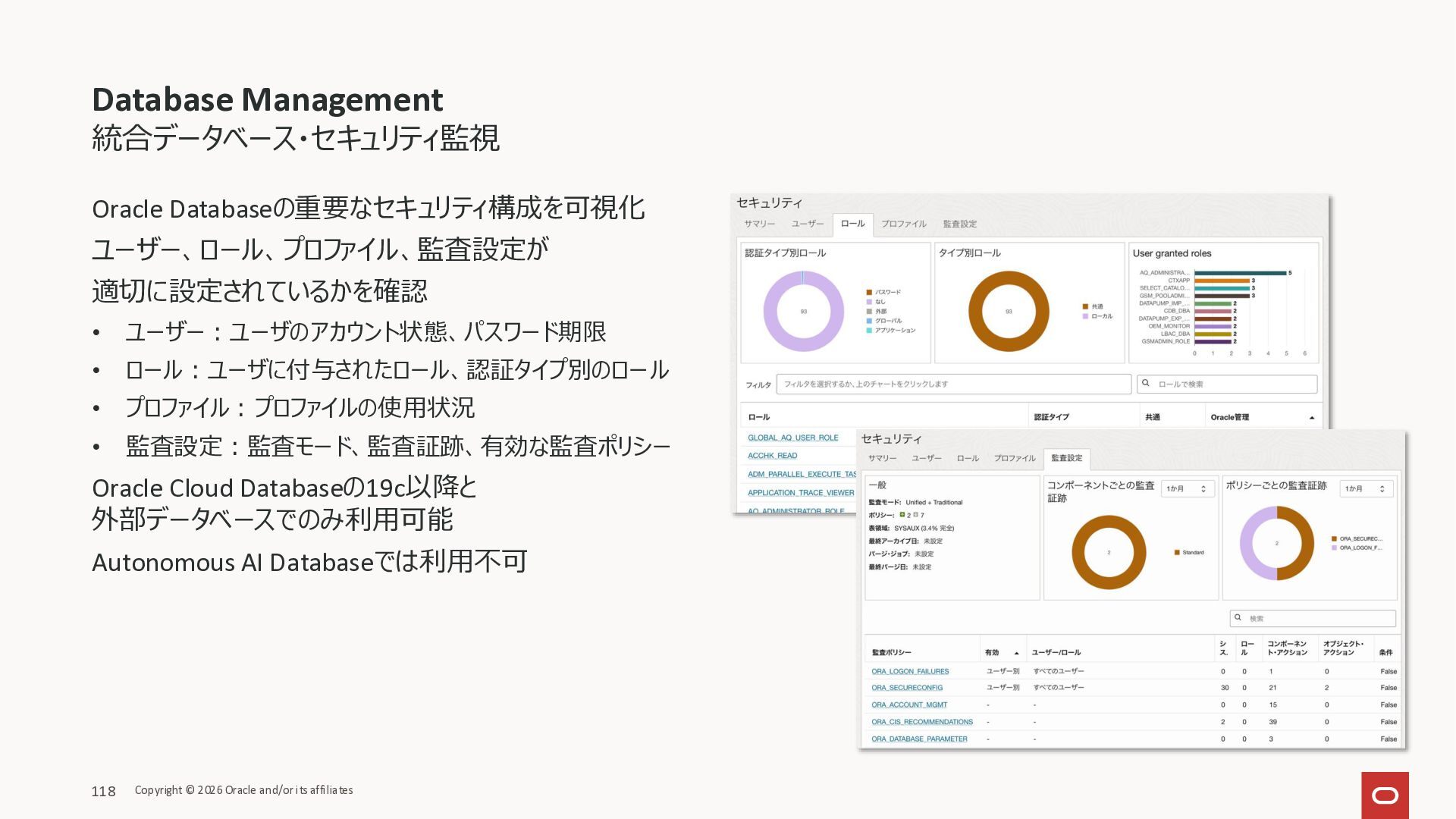Open the ORA_LOGON_FAILURES policy link
The height and width of the screenshot is (819, 1456).
click(x=910, y=671)
